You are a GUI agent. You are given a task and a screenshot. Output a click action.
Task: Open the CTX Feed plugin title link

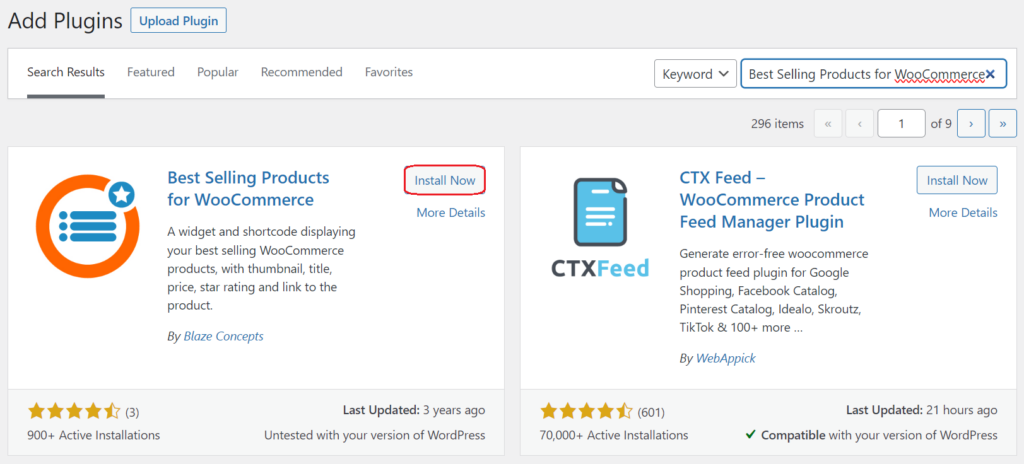772,199
